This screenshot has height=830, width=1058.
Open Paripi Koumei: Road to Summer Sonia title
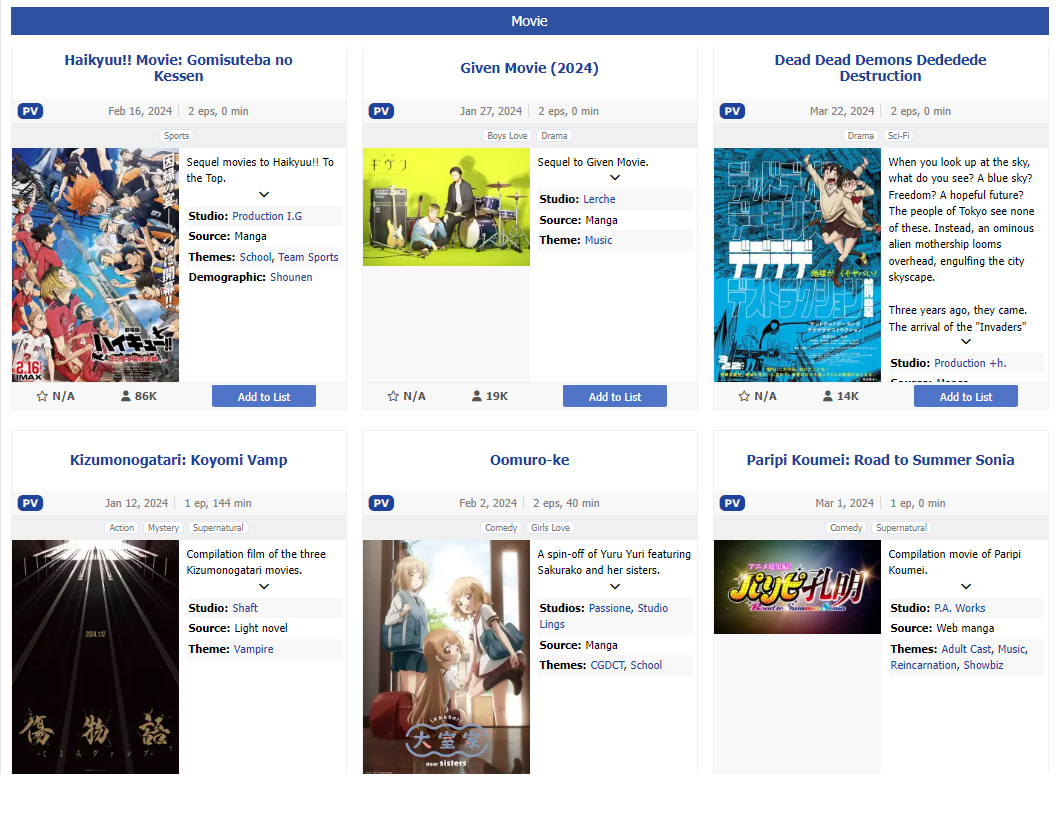point(881,460)
